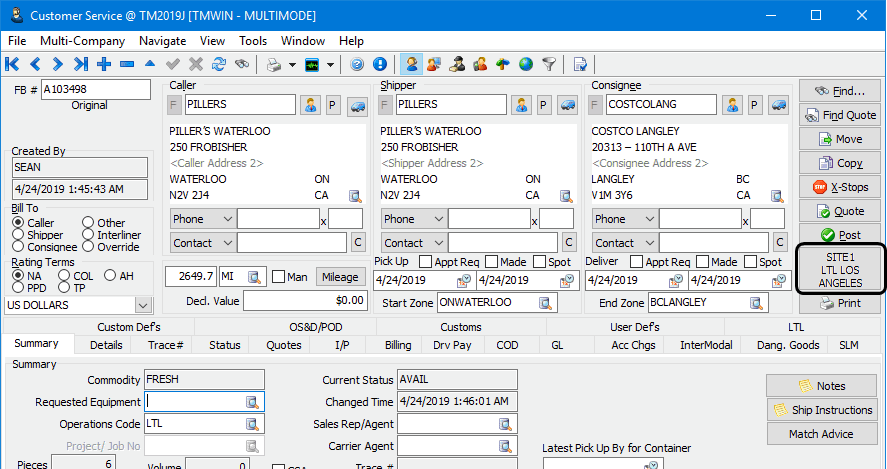Image resolution: width=887 pixels, height=469 pixels.
Task: Click the blue plus add record icon
Action: 104,64
